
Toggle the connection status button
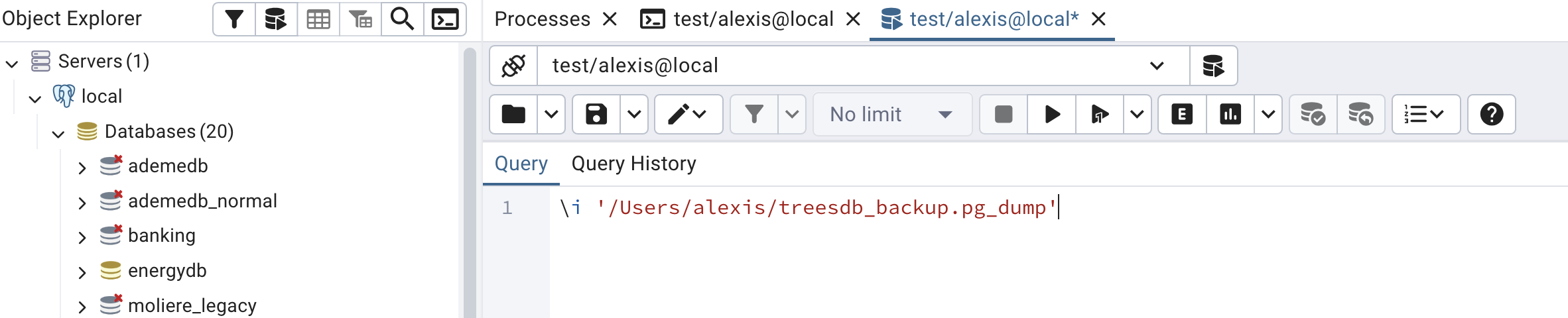[513, 66]
